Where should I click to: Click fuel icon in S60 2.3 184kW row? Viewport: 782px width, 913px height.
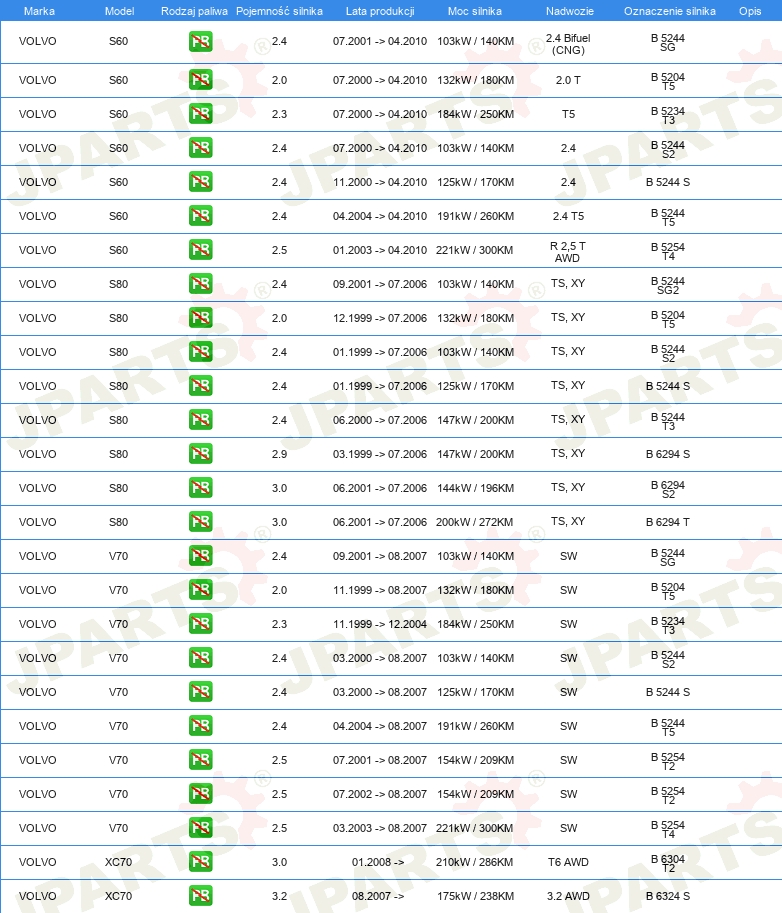[x=200, y=114]
